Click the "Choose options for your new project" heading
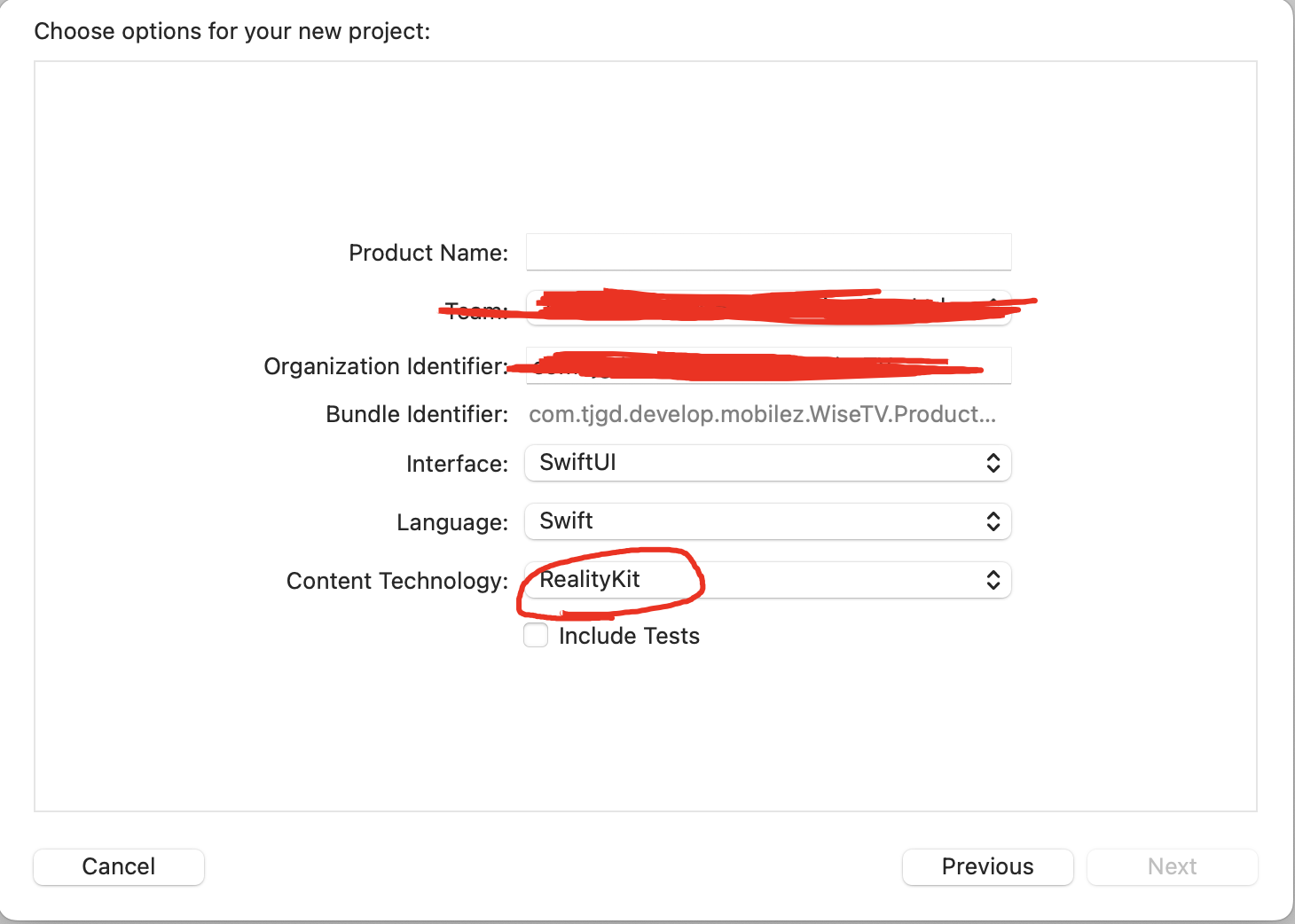This screenshot has height=924, width=1295. coord(232,31)
